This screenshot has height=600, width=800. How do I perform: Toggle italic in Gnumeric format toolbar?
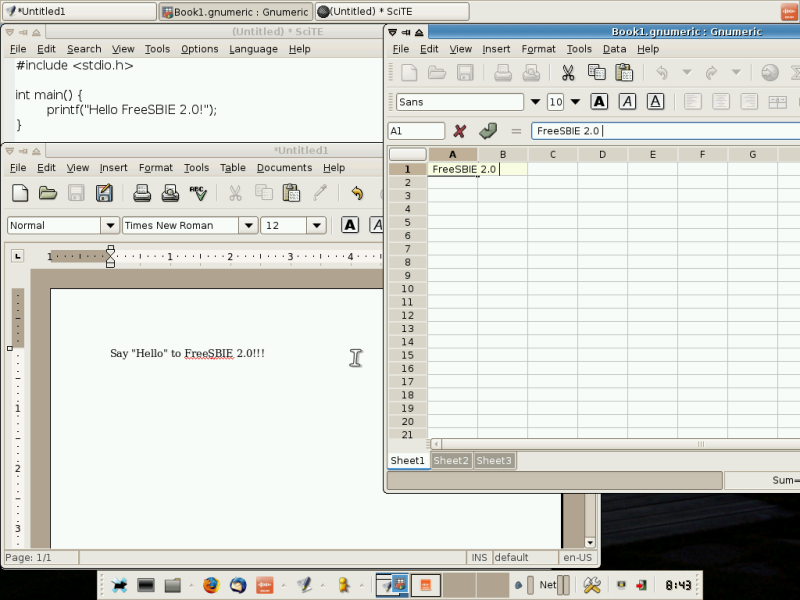coord(627,102)
